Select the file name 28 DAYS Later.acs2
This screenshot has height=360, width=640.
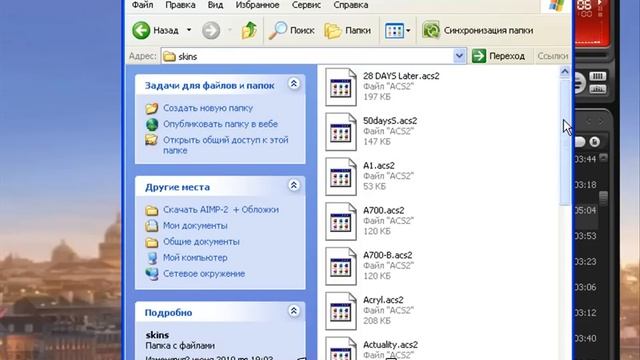(401, 76)
